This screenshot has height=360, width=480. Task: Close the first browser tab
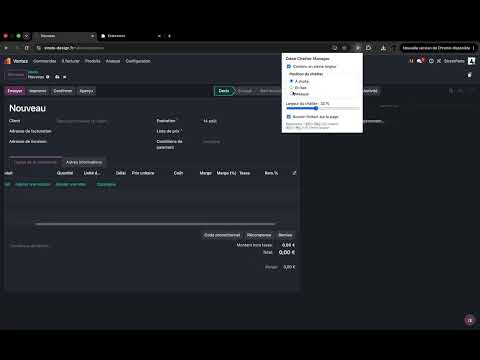pyautogui.click(x=92, y=36)
